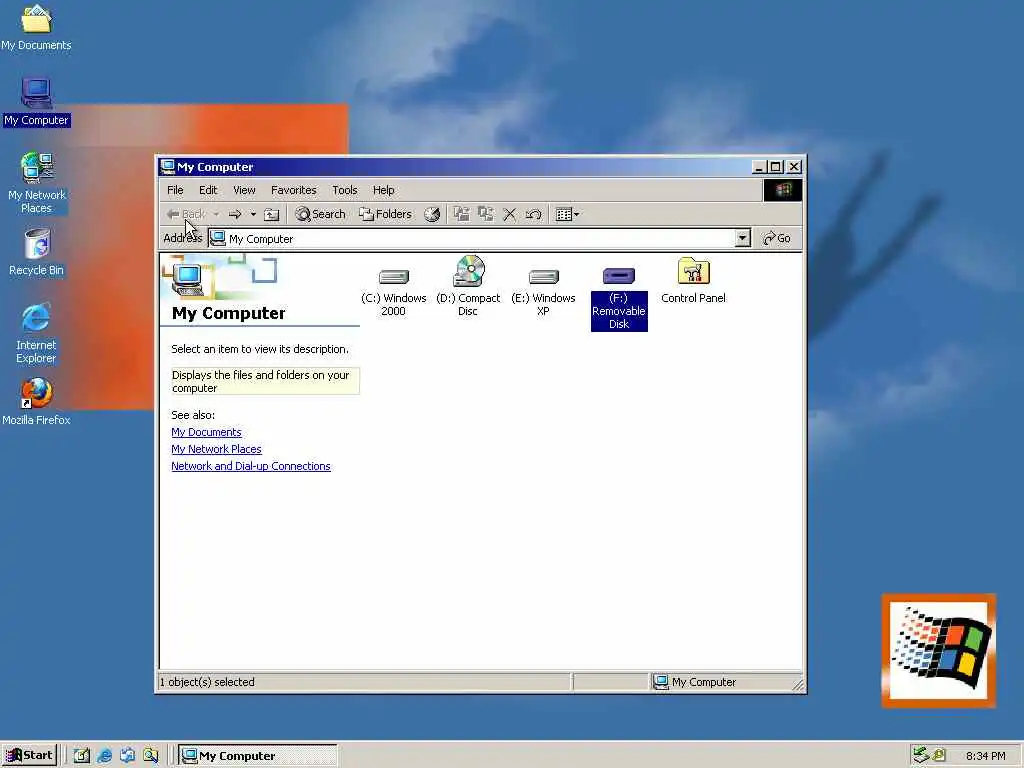The image size is (1024, 768).
Task: Click the network tray icon
Action: [x=921, y=755]
